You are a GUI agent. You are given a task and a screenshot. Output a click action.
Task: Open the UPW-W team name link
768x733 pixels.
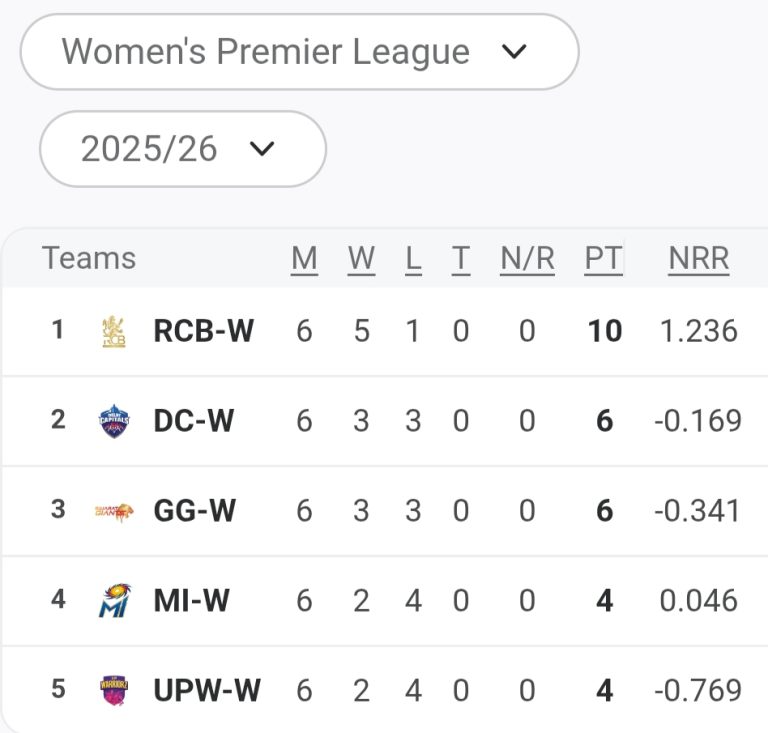point(207,690)
